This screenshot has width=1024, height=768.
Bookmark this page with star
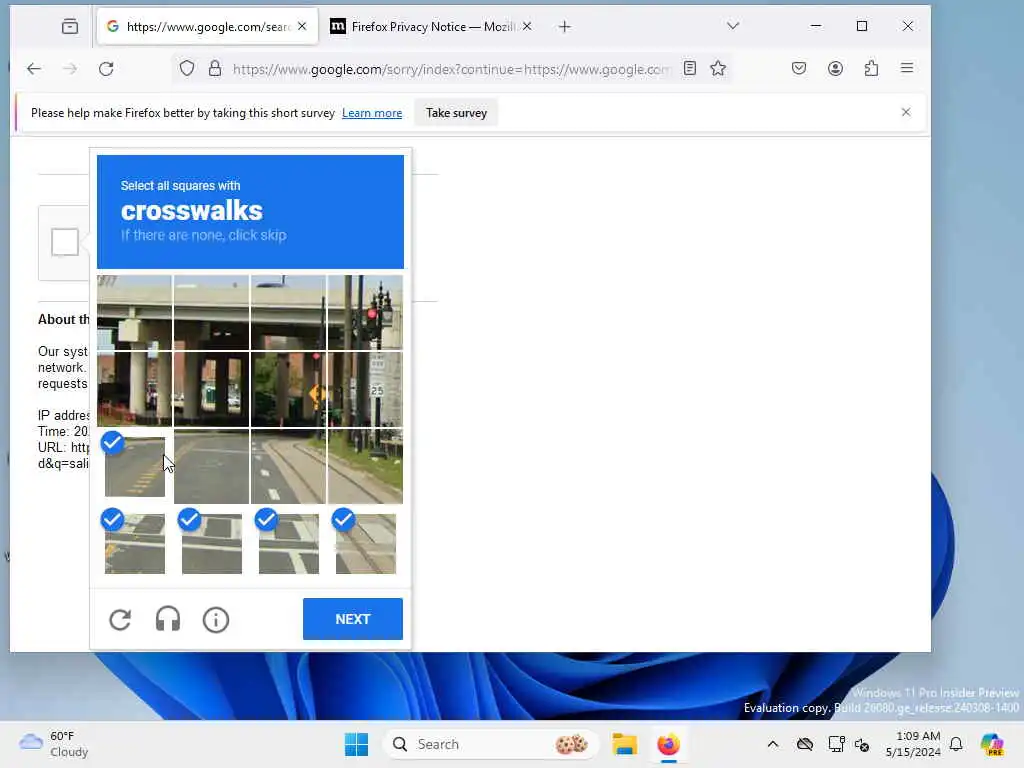click(x=718, y=69)
